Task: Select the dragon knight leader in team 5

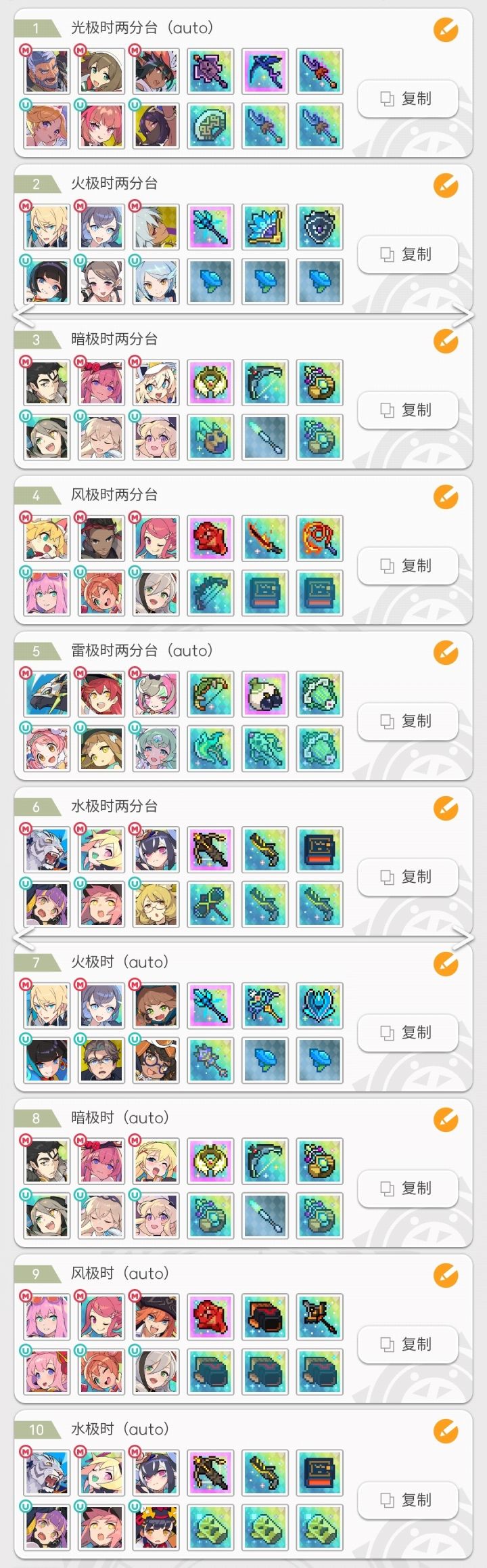Action: click(x=47, y=694)
